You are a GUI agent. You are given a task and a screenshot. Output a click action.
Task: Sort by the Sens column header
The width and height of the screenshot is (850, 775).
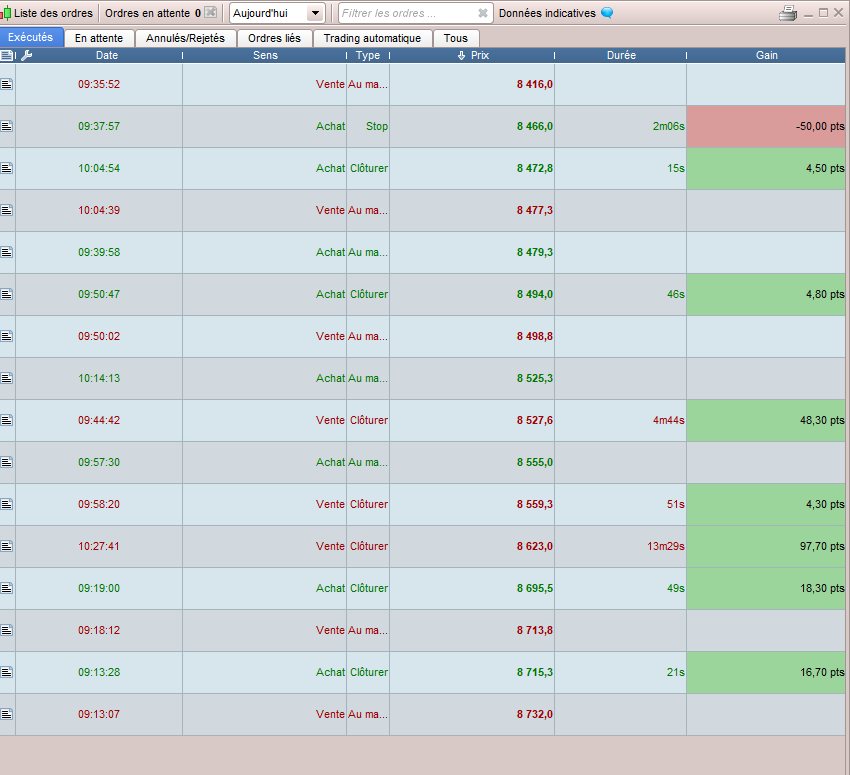[x=265, y=55]
